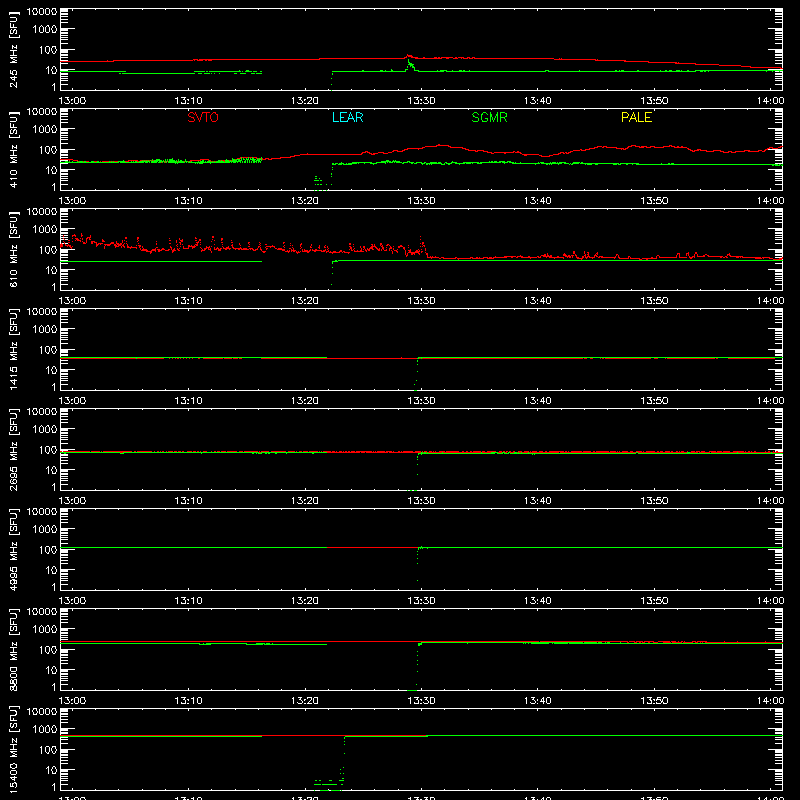Click 13:10 time label under 610 MHz plot
This screenshot has height=800, width=800.
tap(189, 301)
